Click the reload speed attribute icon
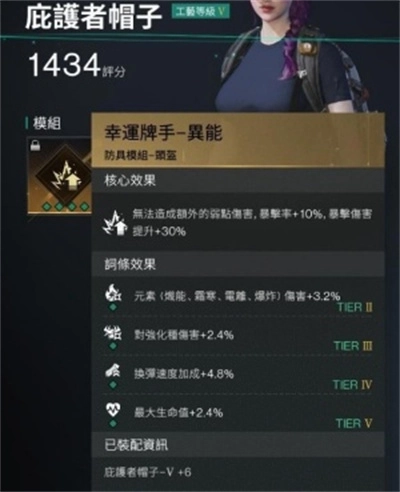The image size is (400, 492). tap(113, 370)
